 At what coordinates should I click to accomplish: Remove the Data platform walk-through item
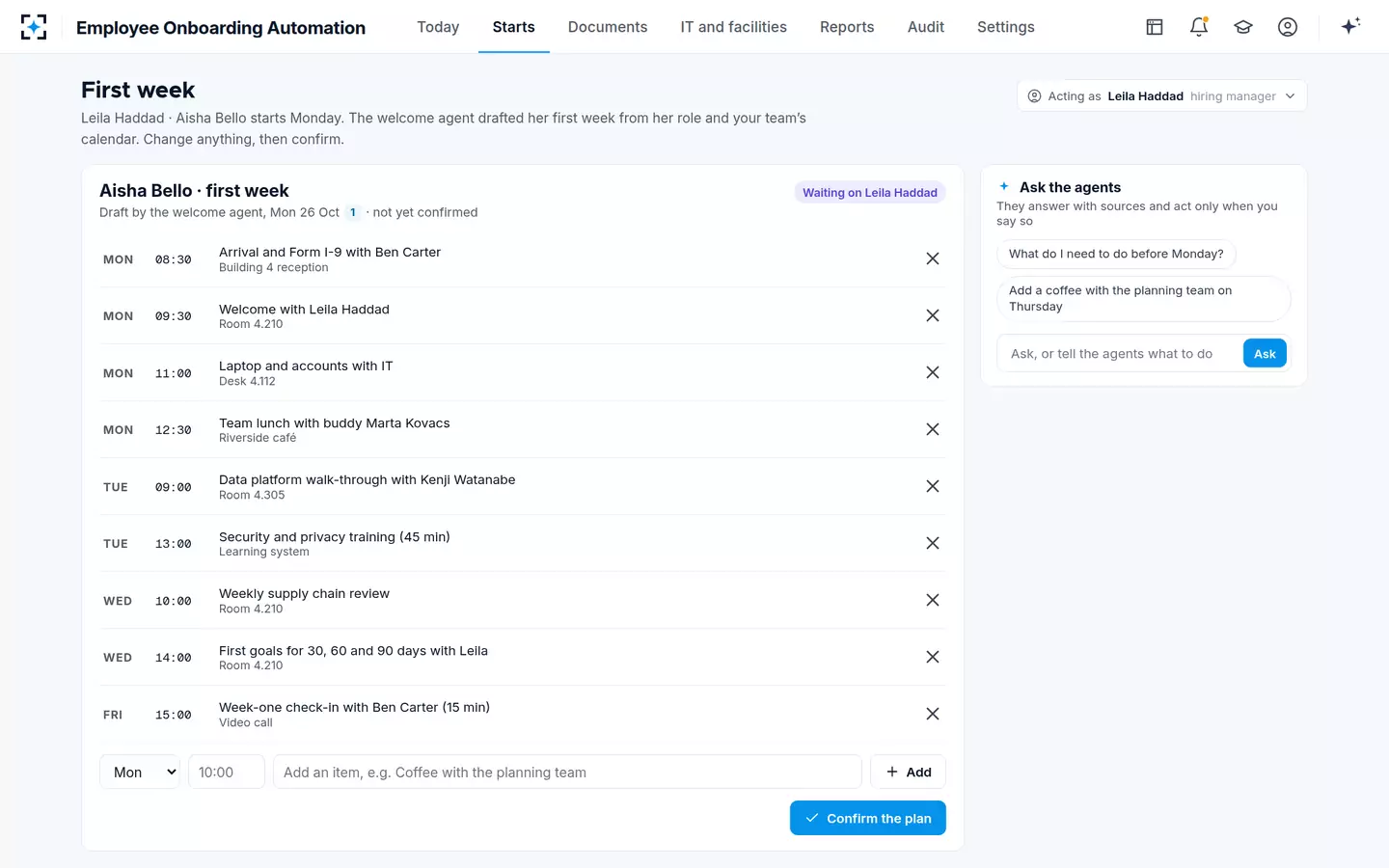[x=933, y=486]
